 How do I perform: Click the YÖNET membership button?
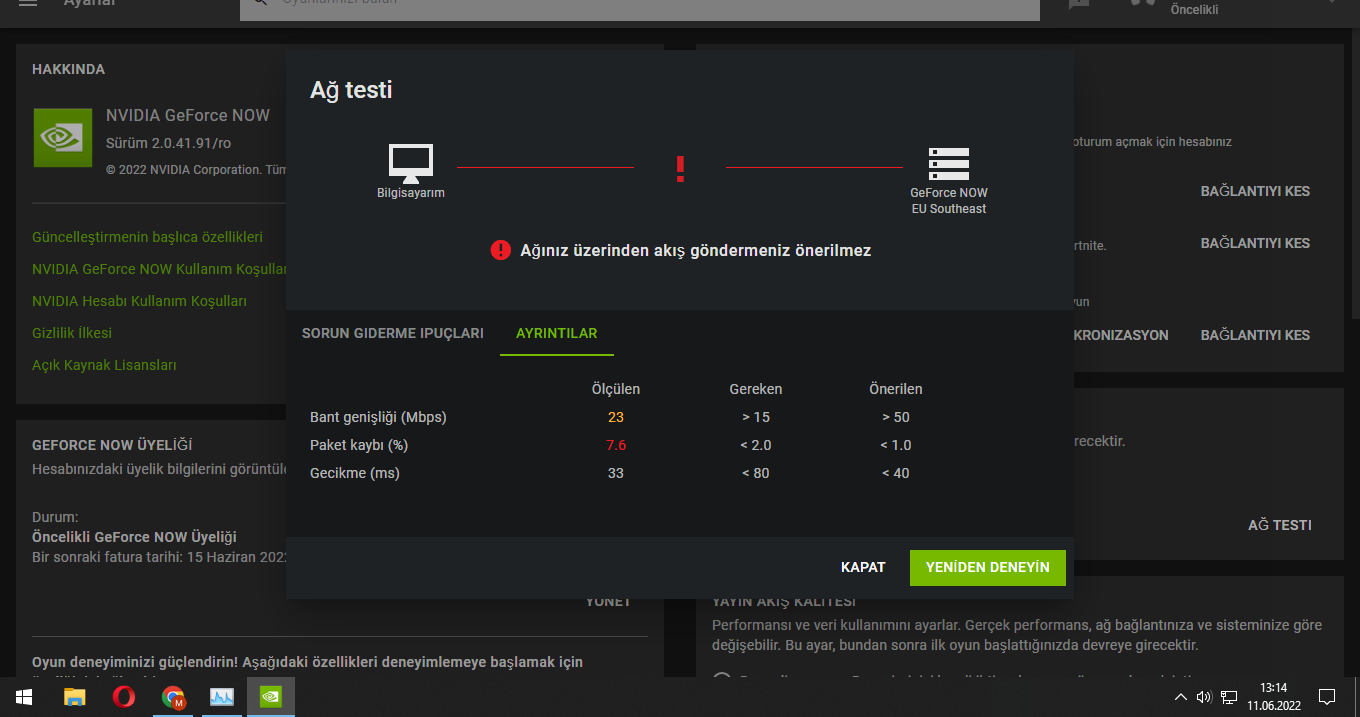pyautogui.click(x=608, y=601)
